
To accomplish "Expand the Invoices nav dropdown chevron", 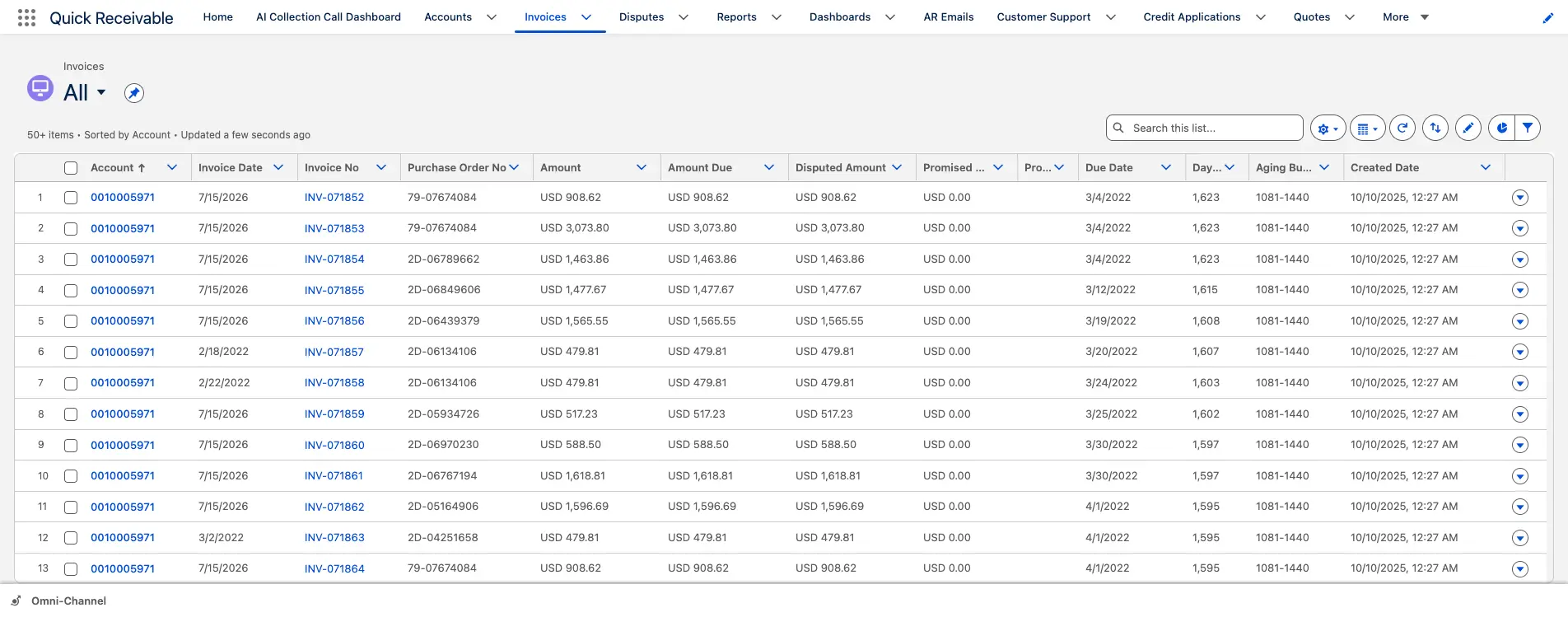I will [x=586, y=17].
